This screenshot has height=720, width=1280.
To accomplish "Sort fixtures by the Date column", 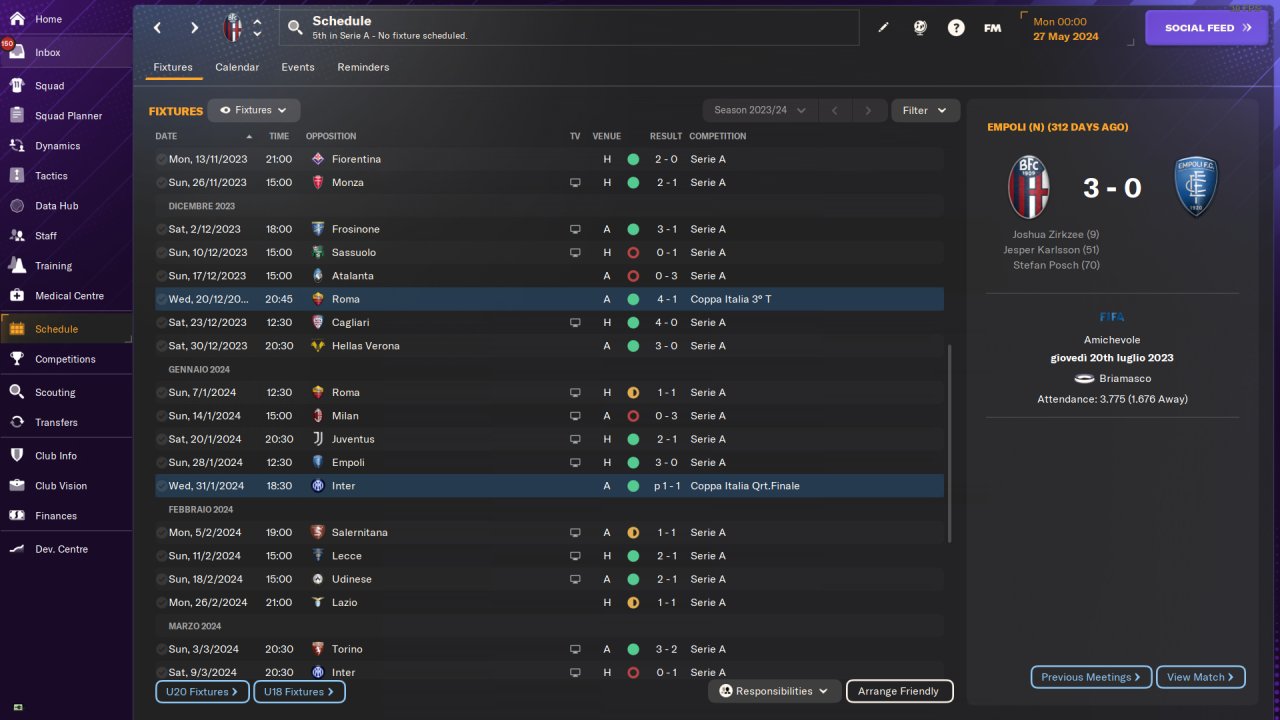I will [204, 136].
